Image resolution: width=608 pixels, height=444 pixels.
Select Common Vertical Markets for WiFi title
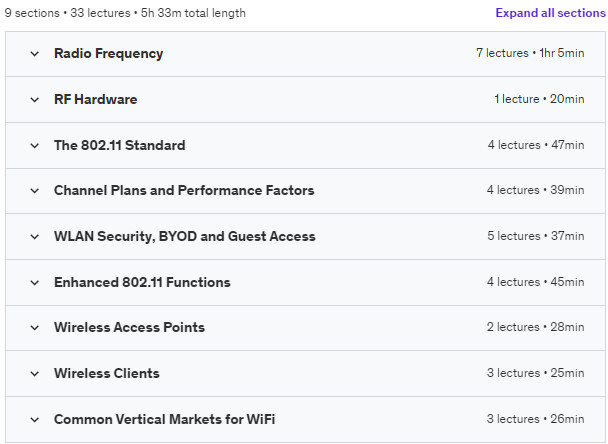[164, 419]
